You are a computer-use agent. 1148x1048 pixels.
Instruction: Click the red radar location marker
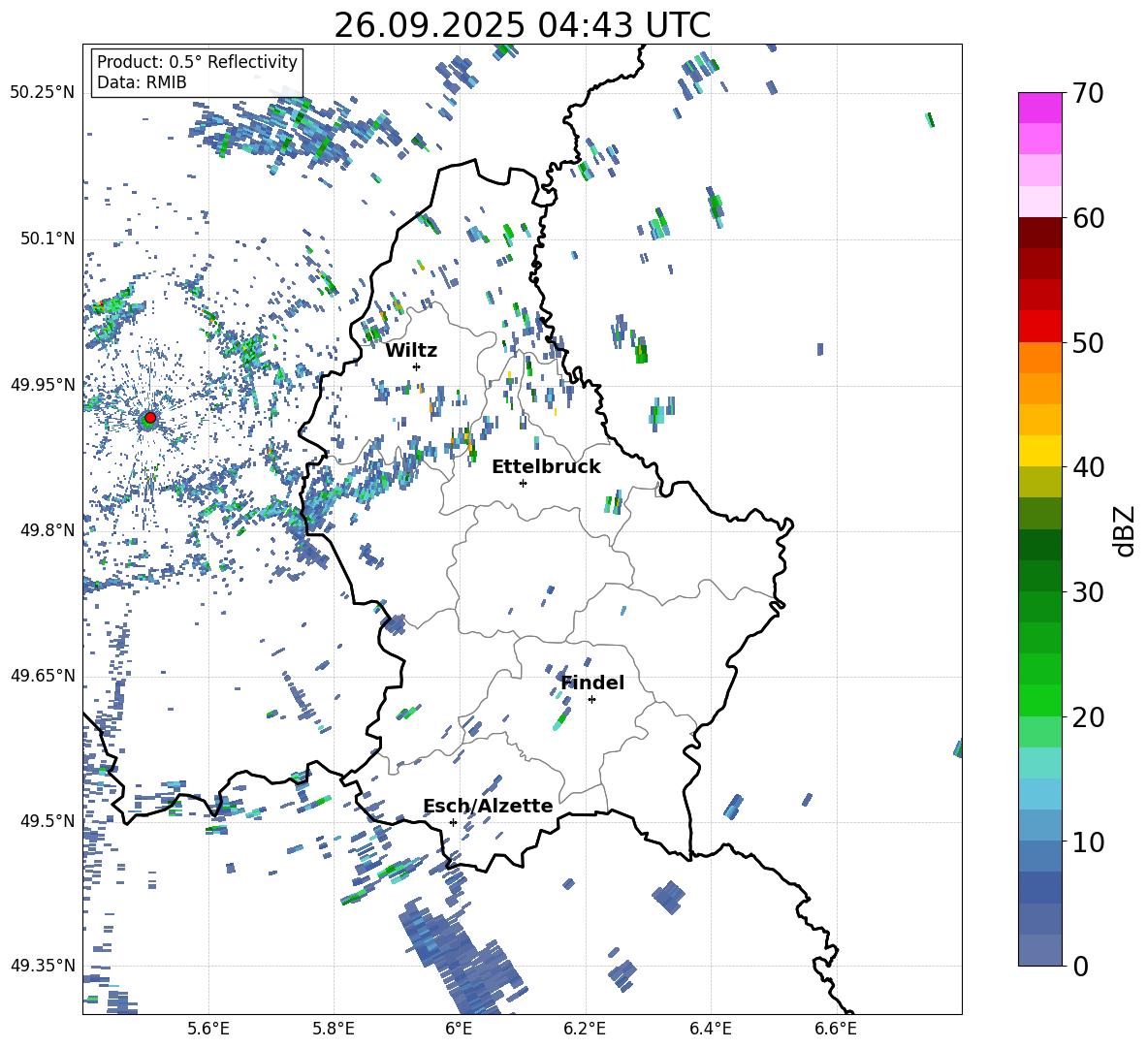[x=150, y=418]
